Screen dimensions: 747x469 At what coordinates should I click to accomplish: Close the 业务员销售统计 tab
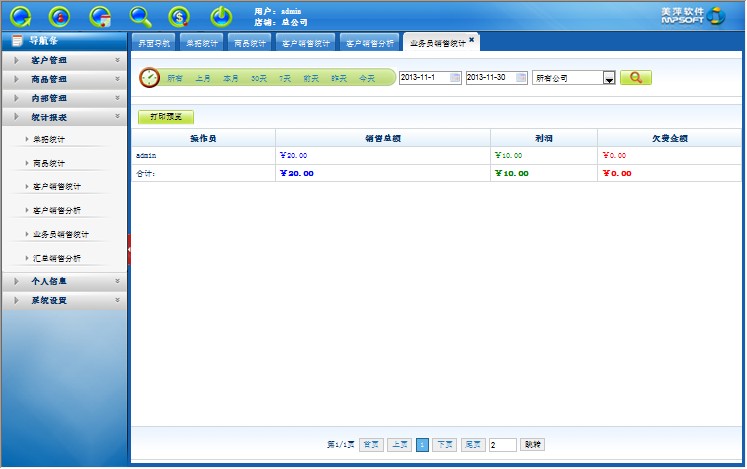pyautogui.click(x=472, y=39)
